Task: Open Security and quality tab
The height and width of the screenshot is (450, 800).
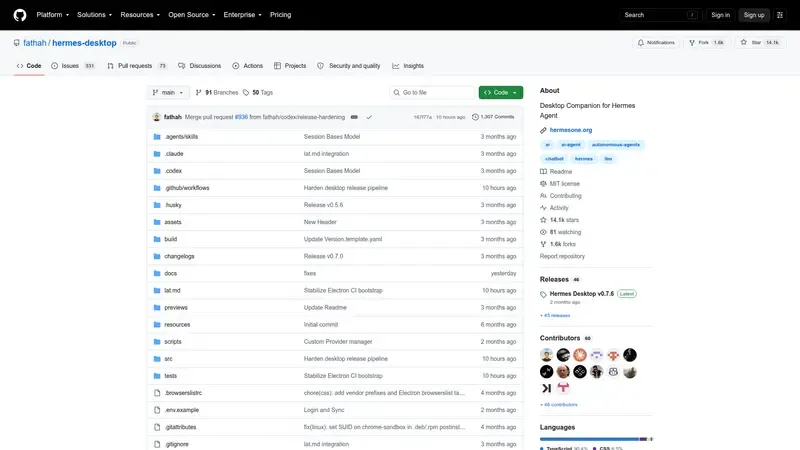Action: (x=348, y=66)
